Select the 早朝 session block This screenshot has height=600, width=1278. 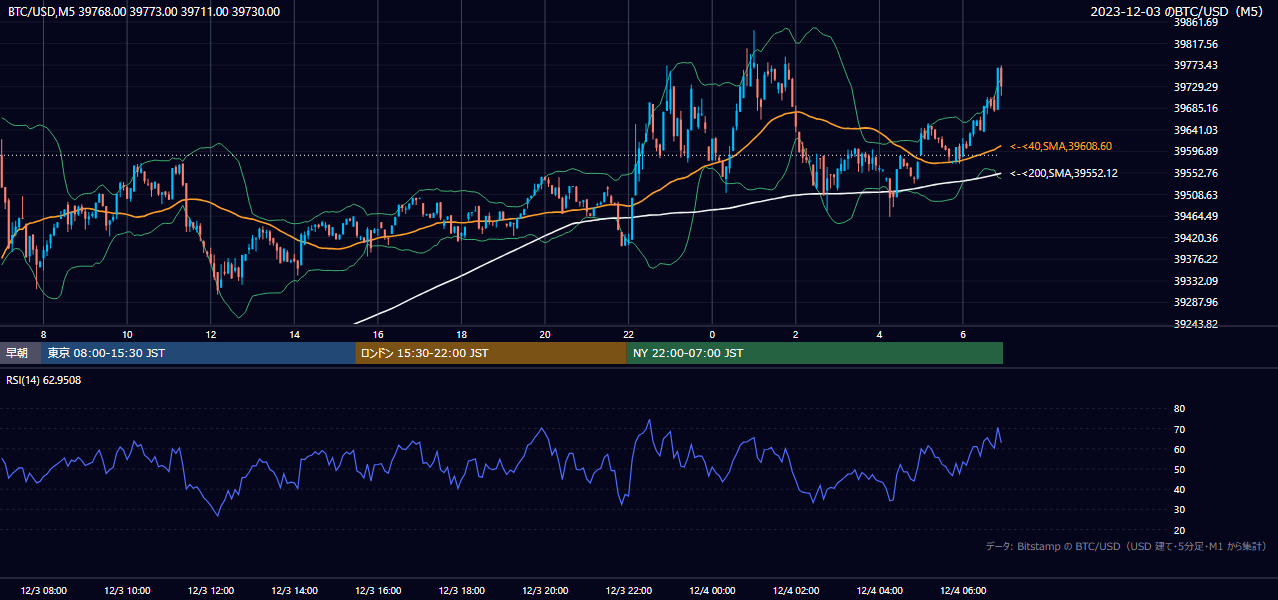coord(20,353)
